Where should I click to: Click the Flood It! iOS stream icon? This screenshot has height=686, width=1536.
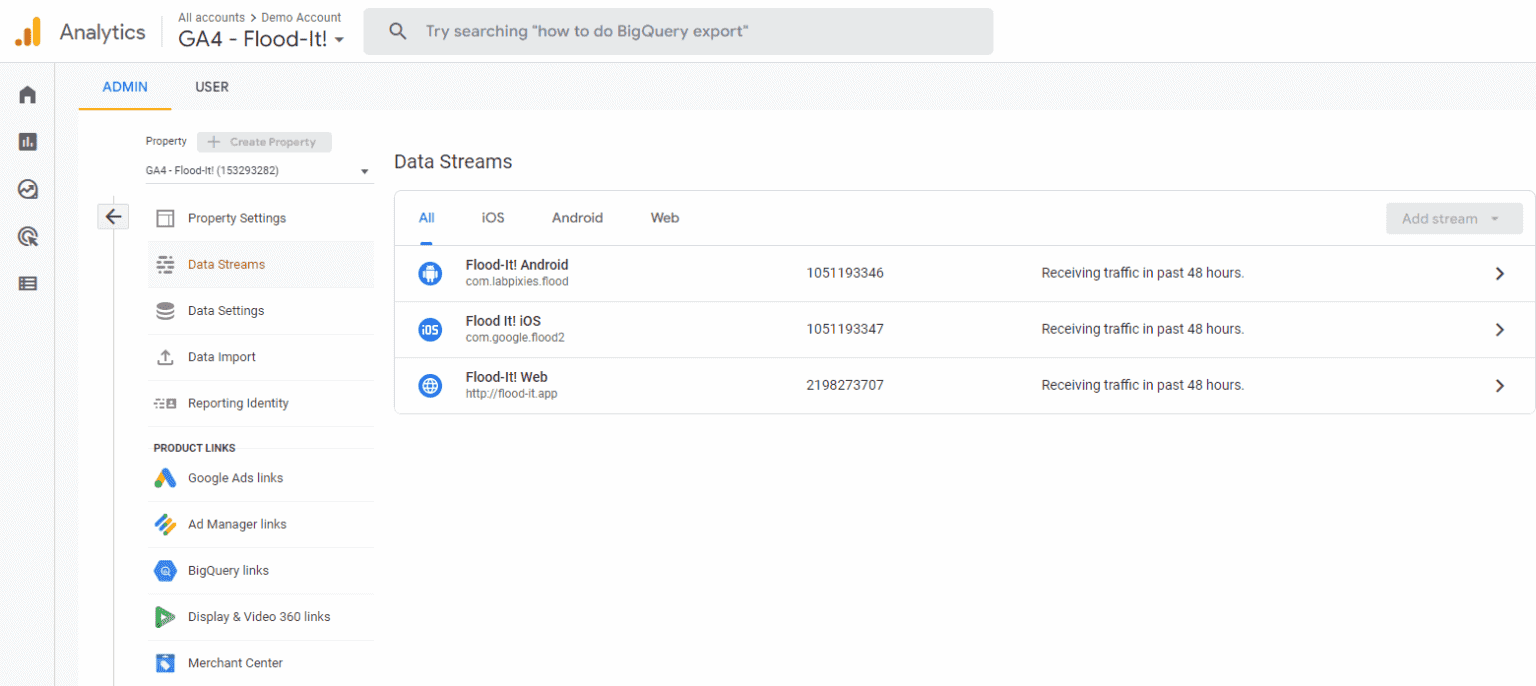430,329
